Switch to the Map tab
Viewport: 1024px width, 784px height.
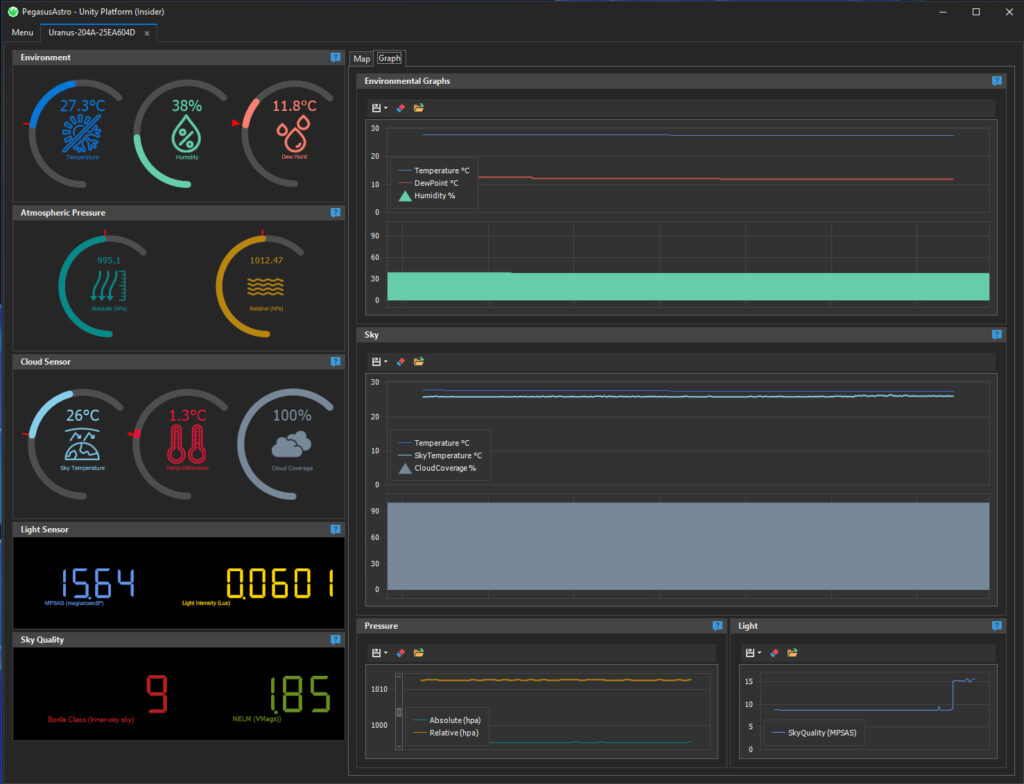pos(362,59)
